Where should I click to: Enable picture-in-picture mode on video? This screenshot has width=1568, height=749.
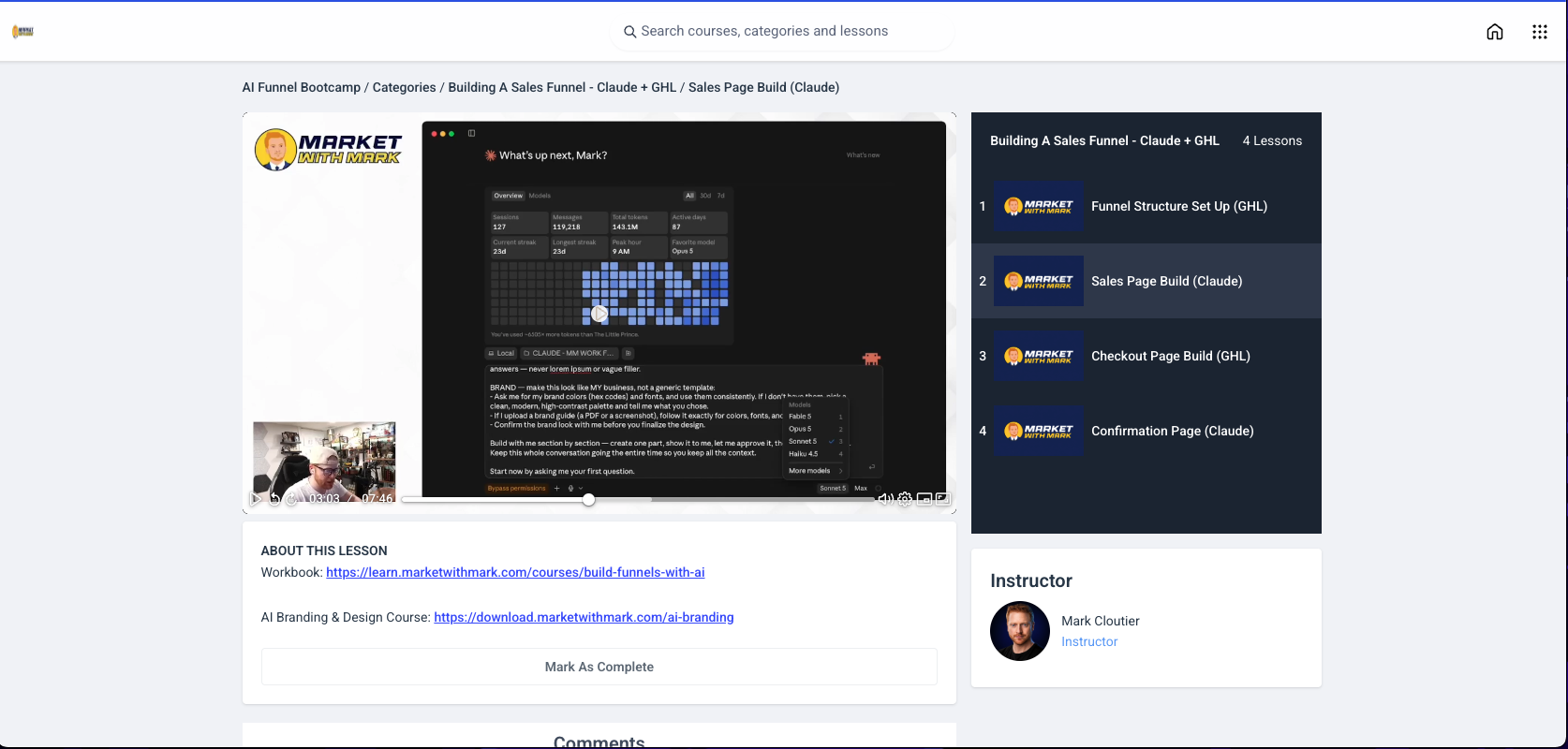(925, 499)
